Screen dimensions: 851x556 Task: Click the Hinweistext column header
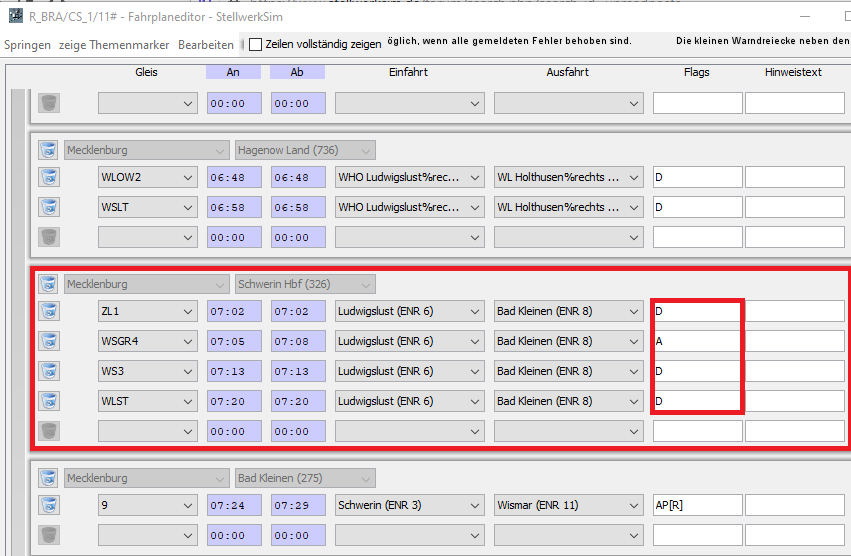coord(793,72)
